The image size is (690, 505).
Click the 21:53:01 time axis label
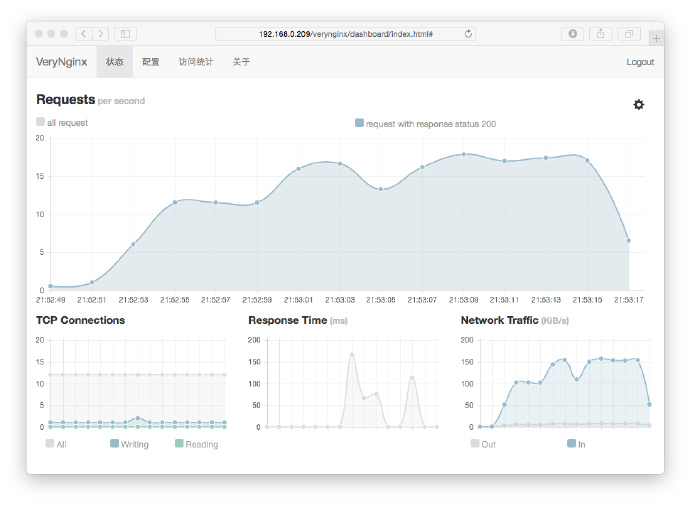(298, 300)
